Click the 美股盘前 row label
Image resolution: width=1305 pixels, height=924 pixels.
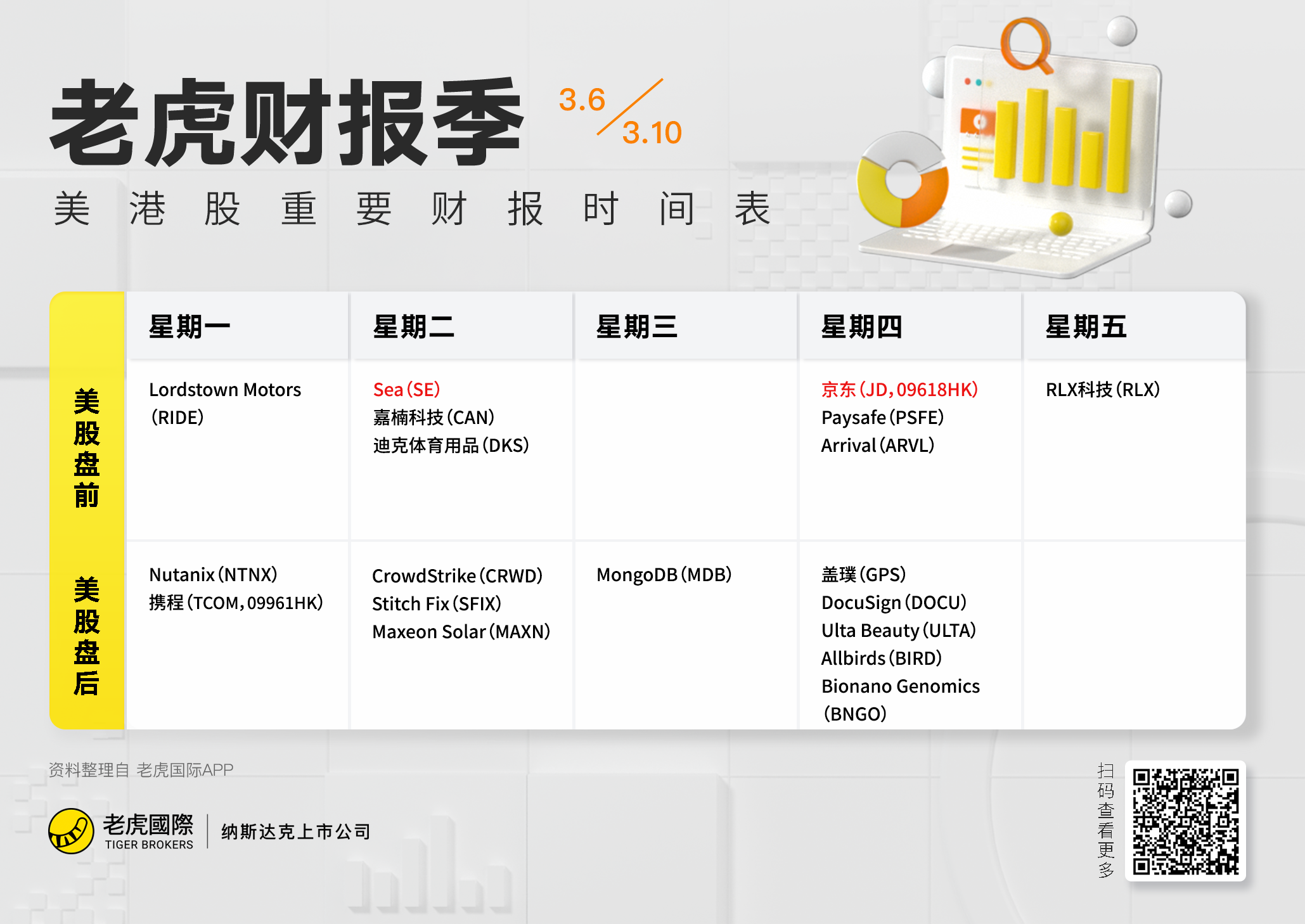[87, 448]
